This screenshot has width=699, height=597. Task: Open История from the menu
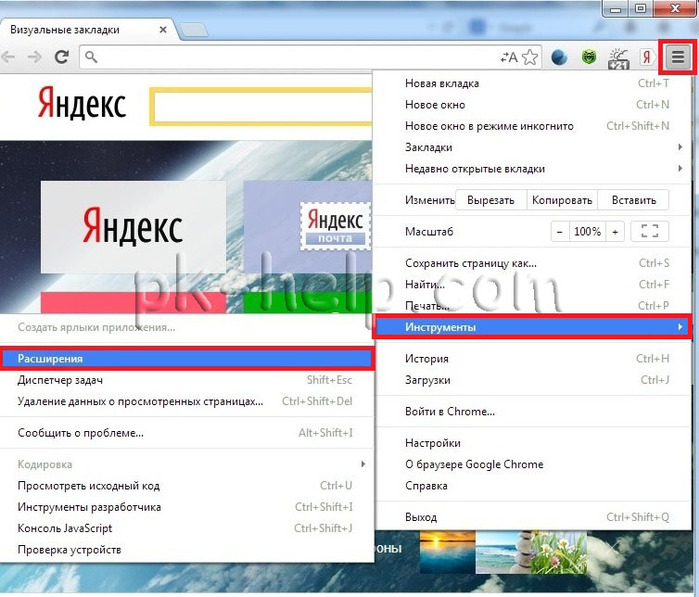tap(533, 359)
